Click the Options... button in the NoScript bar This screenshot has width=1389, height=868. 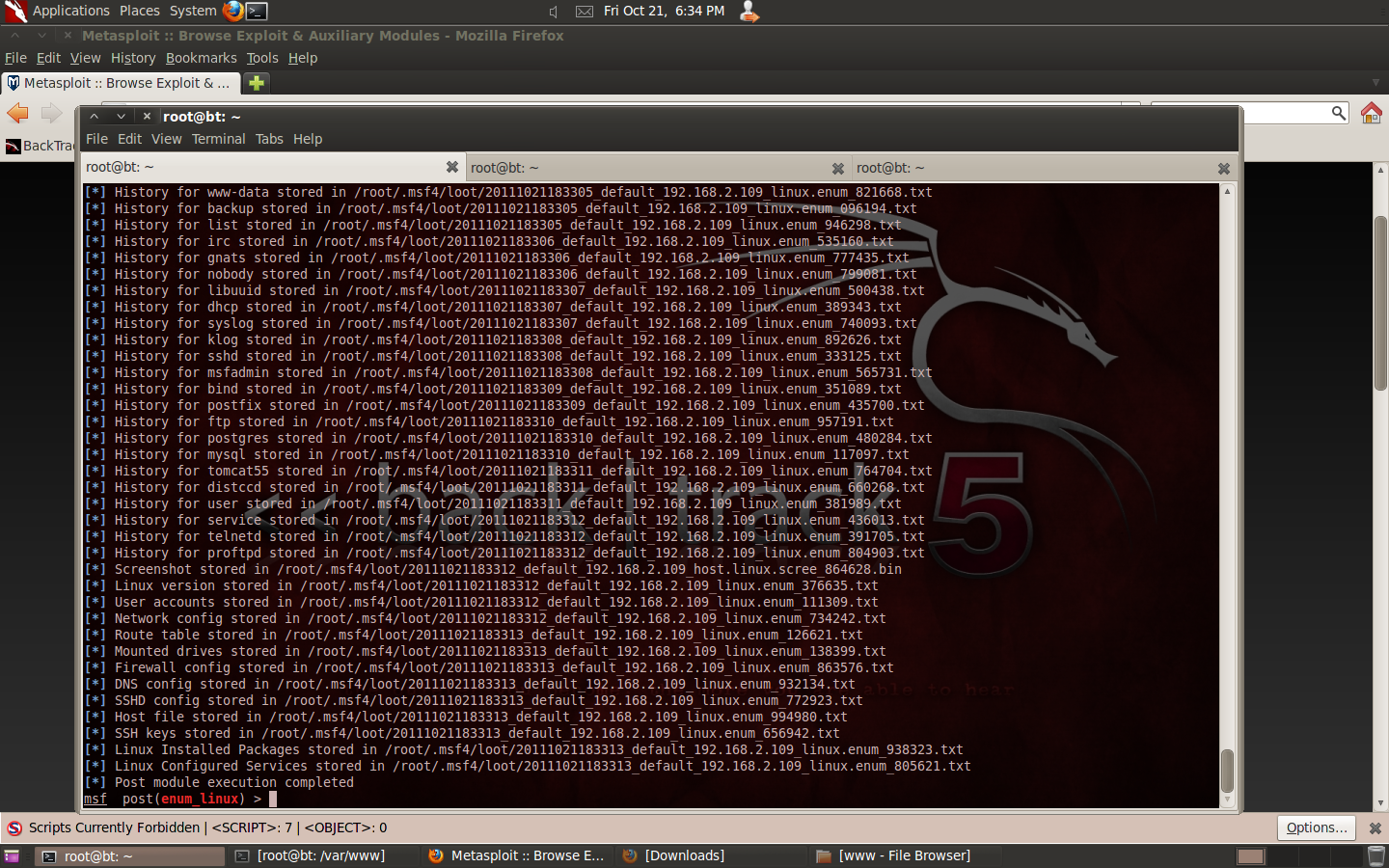tap(1316, 827)
